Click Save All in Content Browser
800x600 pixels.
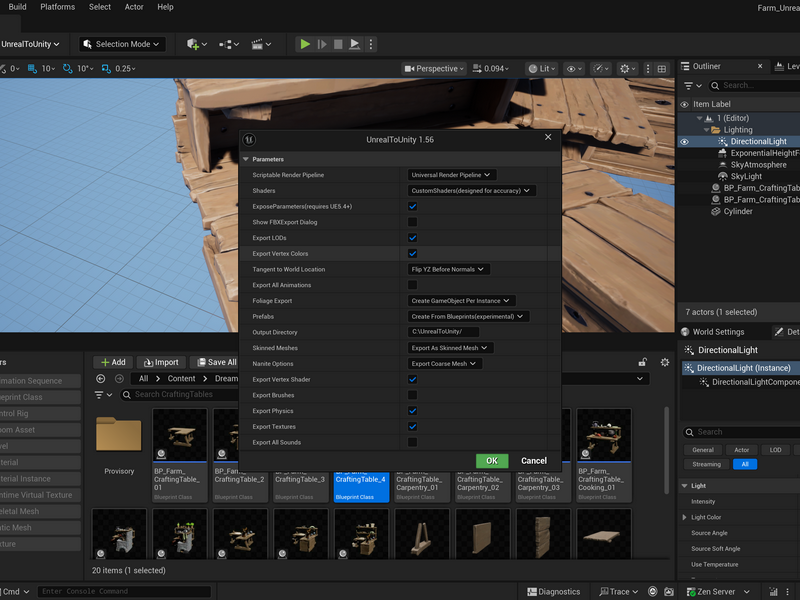coord(217,362)
